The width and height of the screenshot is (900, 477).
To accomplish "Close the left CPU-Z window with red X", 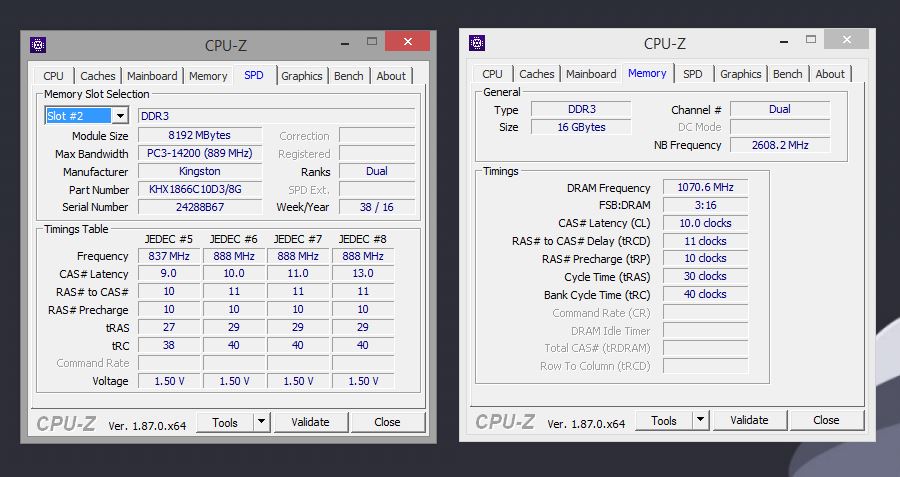I will click(x=408, y=41).
